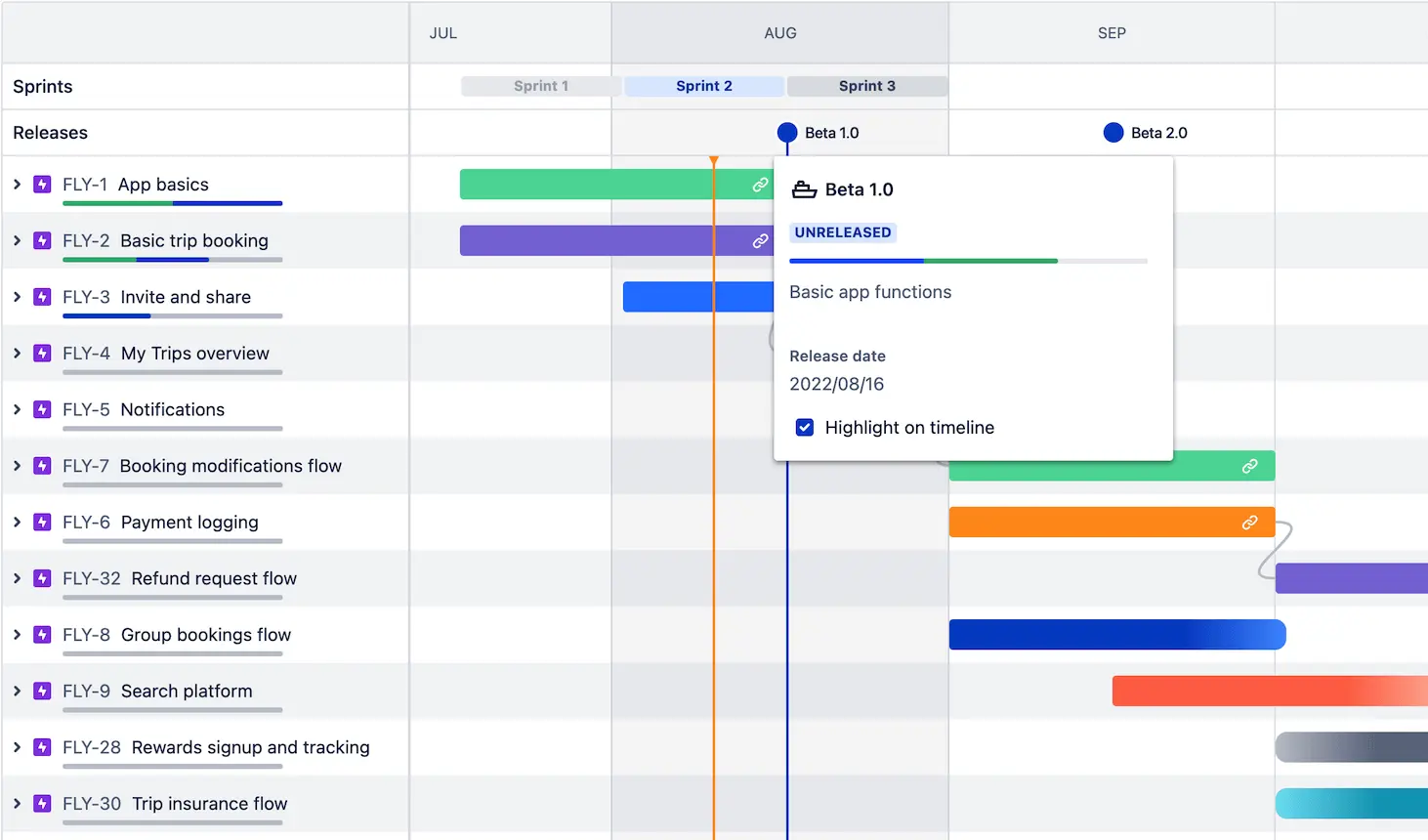This screenshot has width=1428, height=840.
Task: Uncheck Highlight on timeline checkbox
Action: [x=805, y=427]
